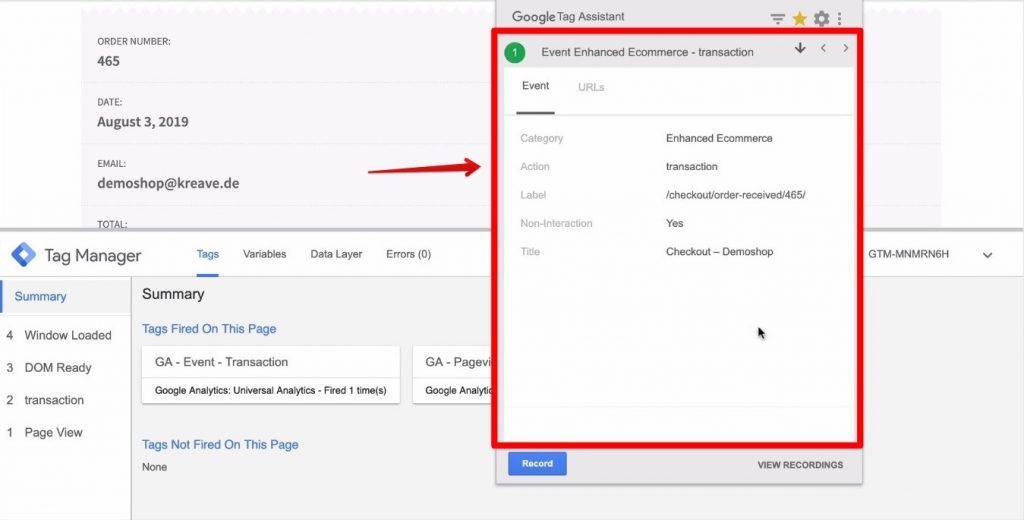Open the GA - Event - Transaction tag card
Image resolution: width=1024 pixels, height=520 pixels.
(x=270, y=375)
